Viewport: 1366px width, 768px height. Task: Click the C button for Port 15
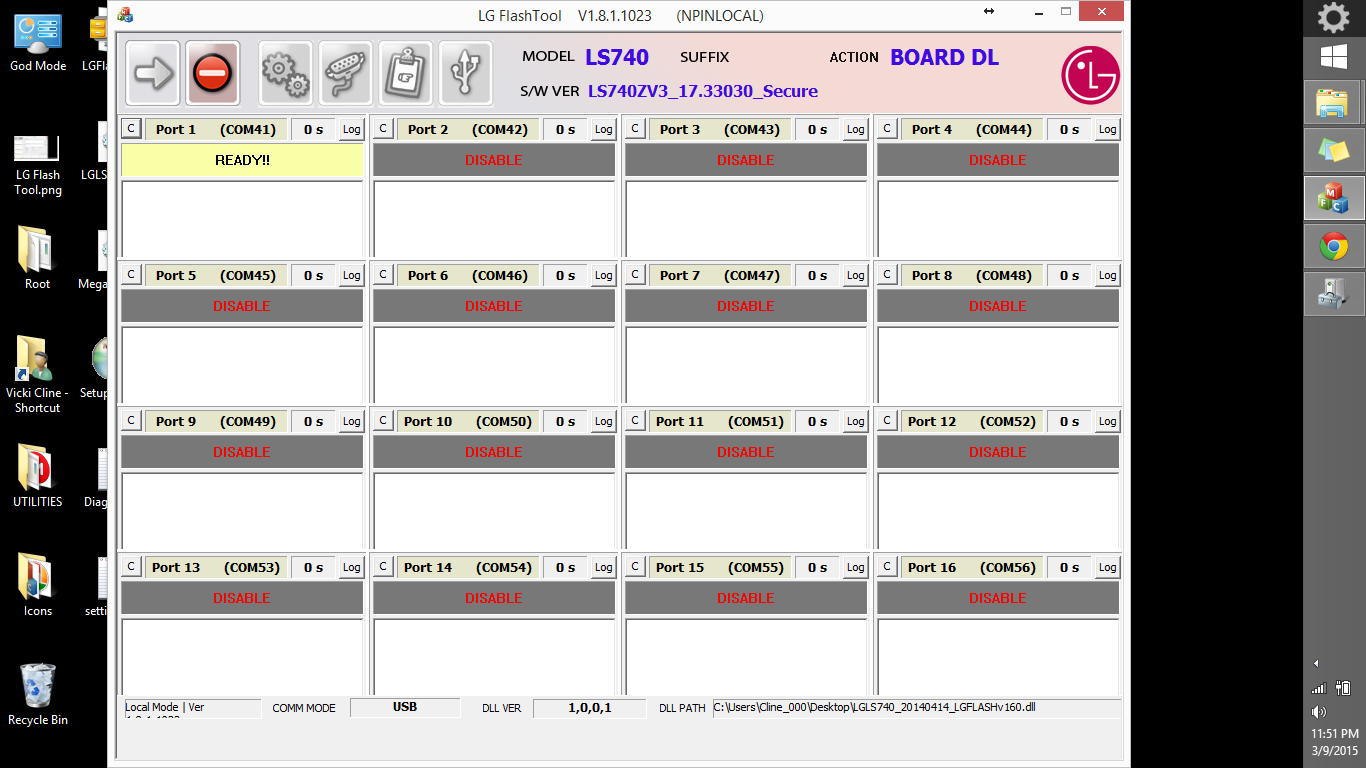pyautogui.click(x=635, y=567)
